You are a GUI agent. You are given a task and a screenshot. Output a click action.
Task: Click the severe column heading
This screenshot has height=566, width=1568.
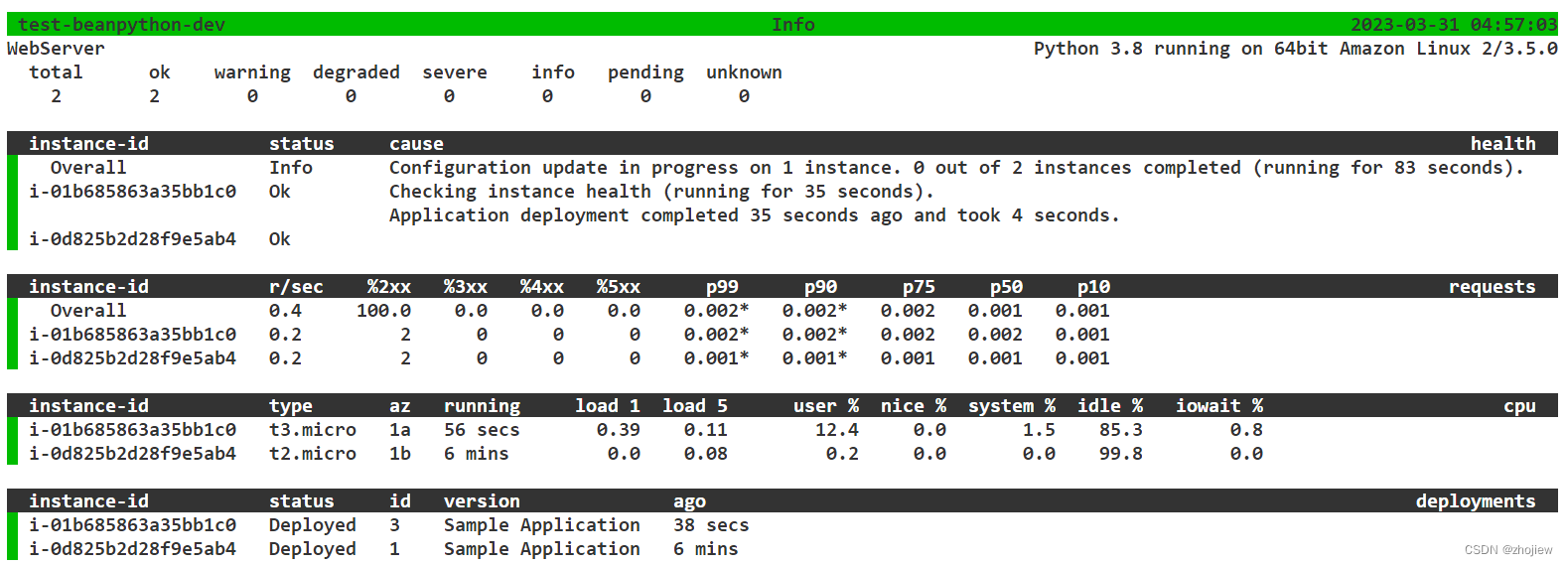[x=455, y=72]
